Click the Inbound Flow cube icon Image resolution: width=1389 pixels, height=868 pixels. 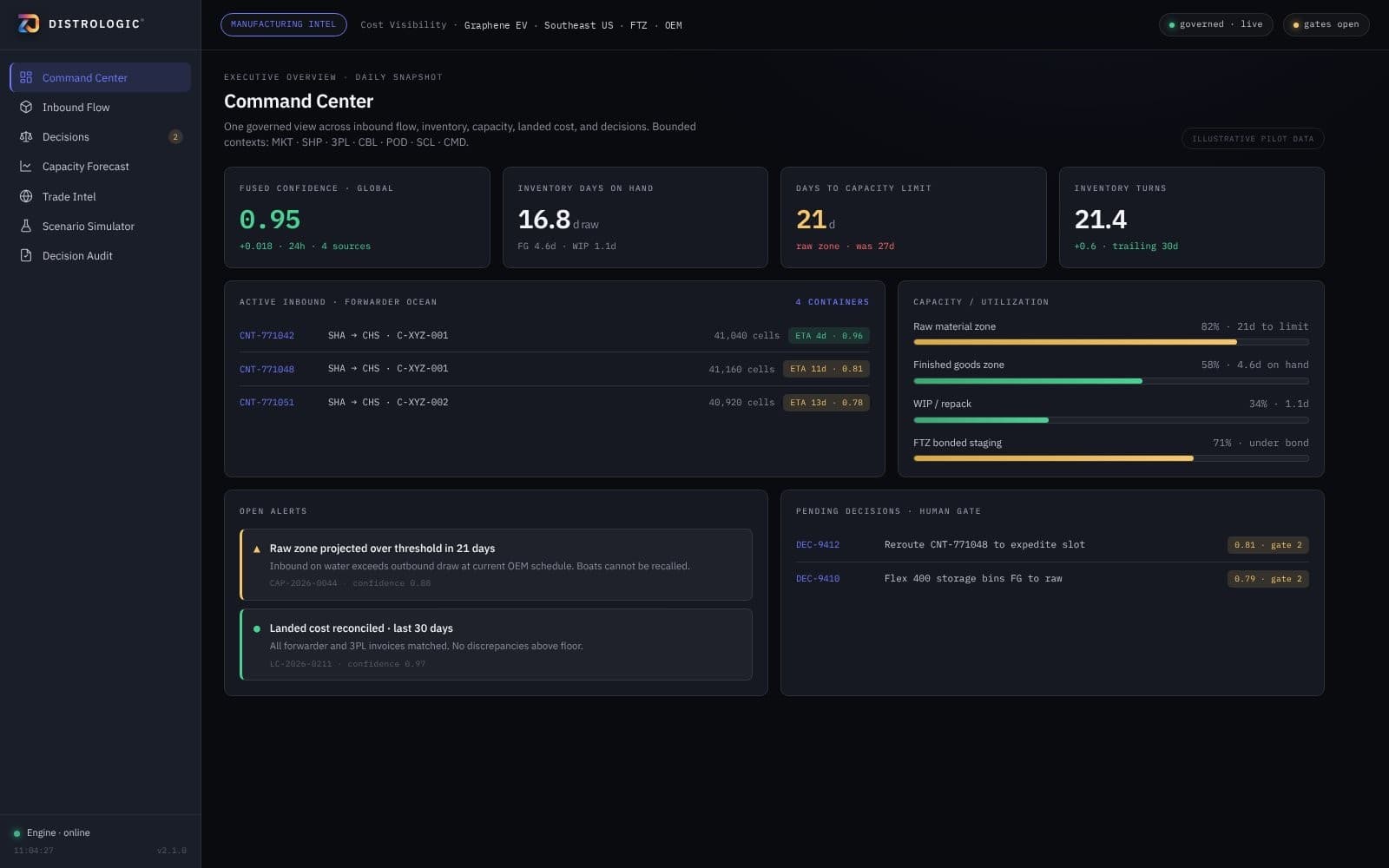pos(26,107)
